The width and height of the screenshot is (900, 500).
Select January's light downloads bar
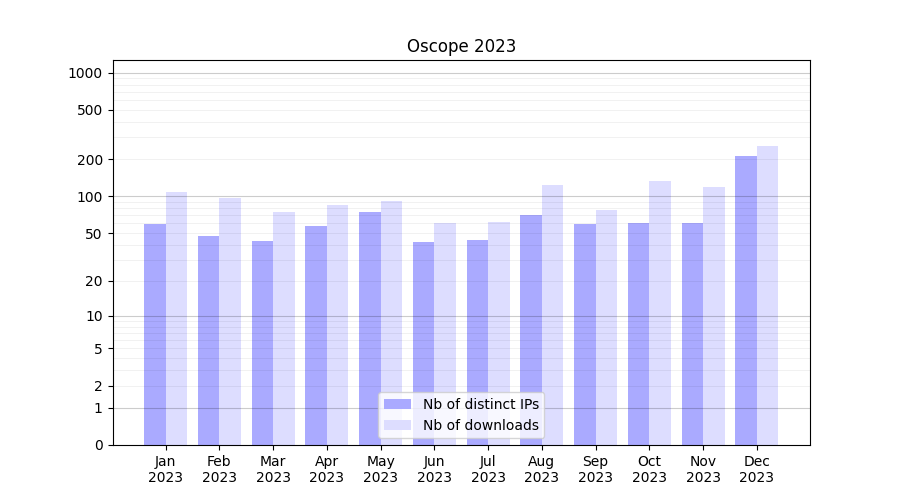pos(176,318)
